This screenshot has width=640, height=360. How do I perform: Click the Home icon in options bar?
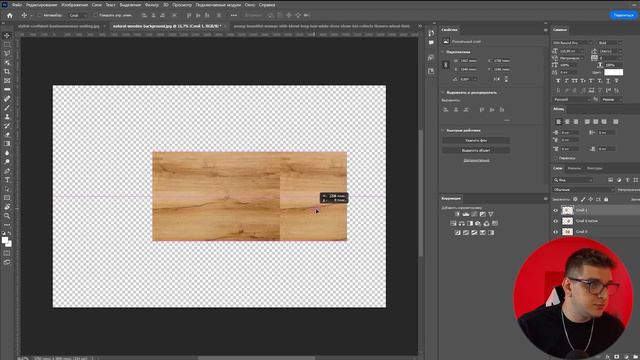point(10,16)
